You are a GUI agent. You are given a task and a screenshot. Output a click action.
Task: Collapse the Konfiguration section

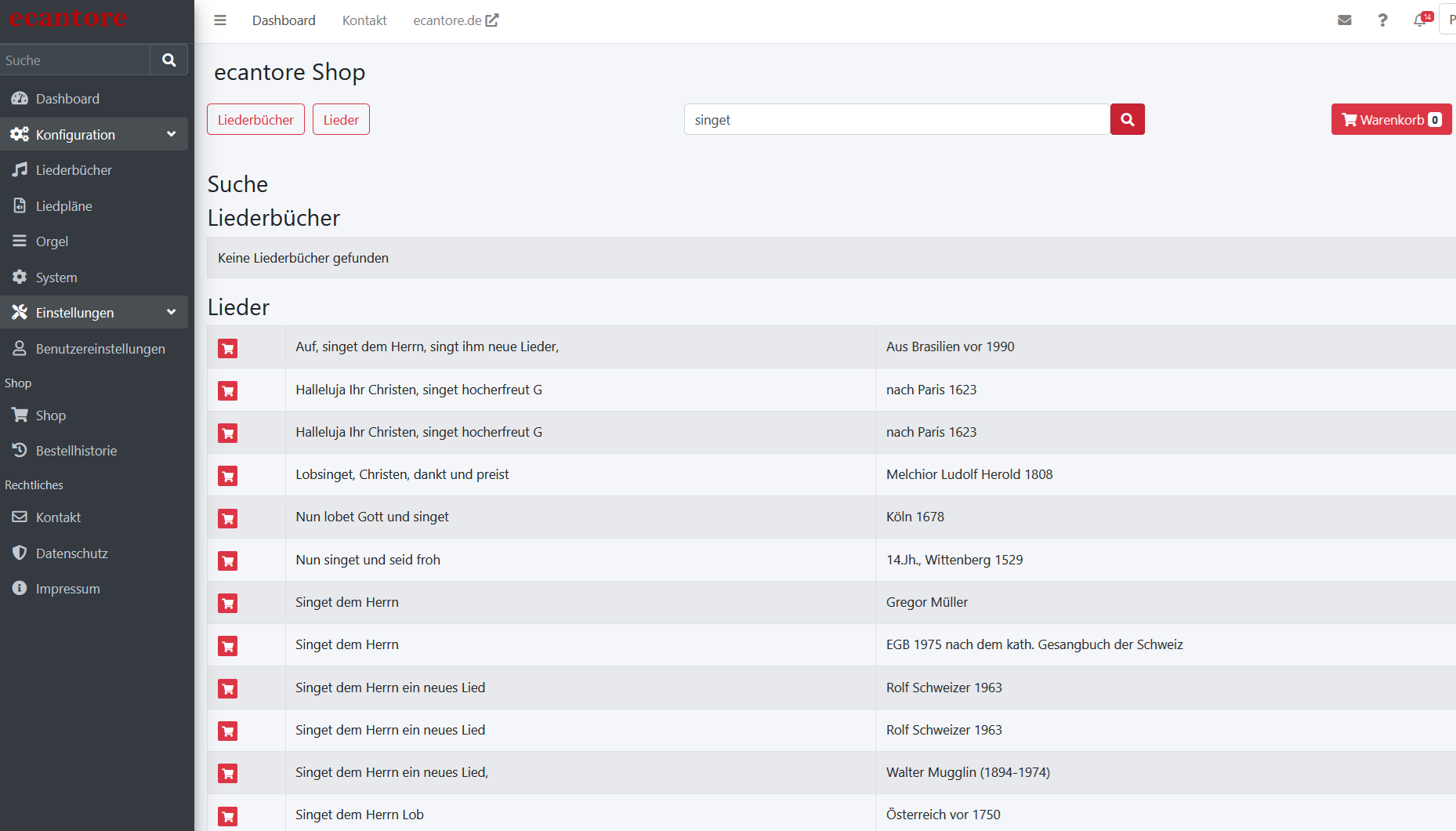tap(94, 135)
